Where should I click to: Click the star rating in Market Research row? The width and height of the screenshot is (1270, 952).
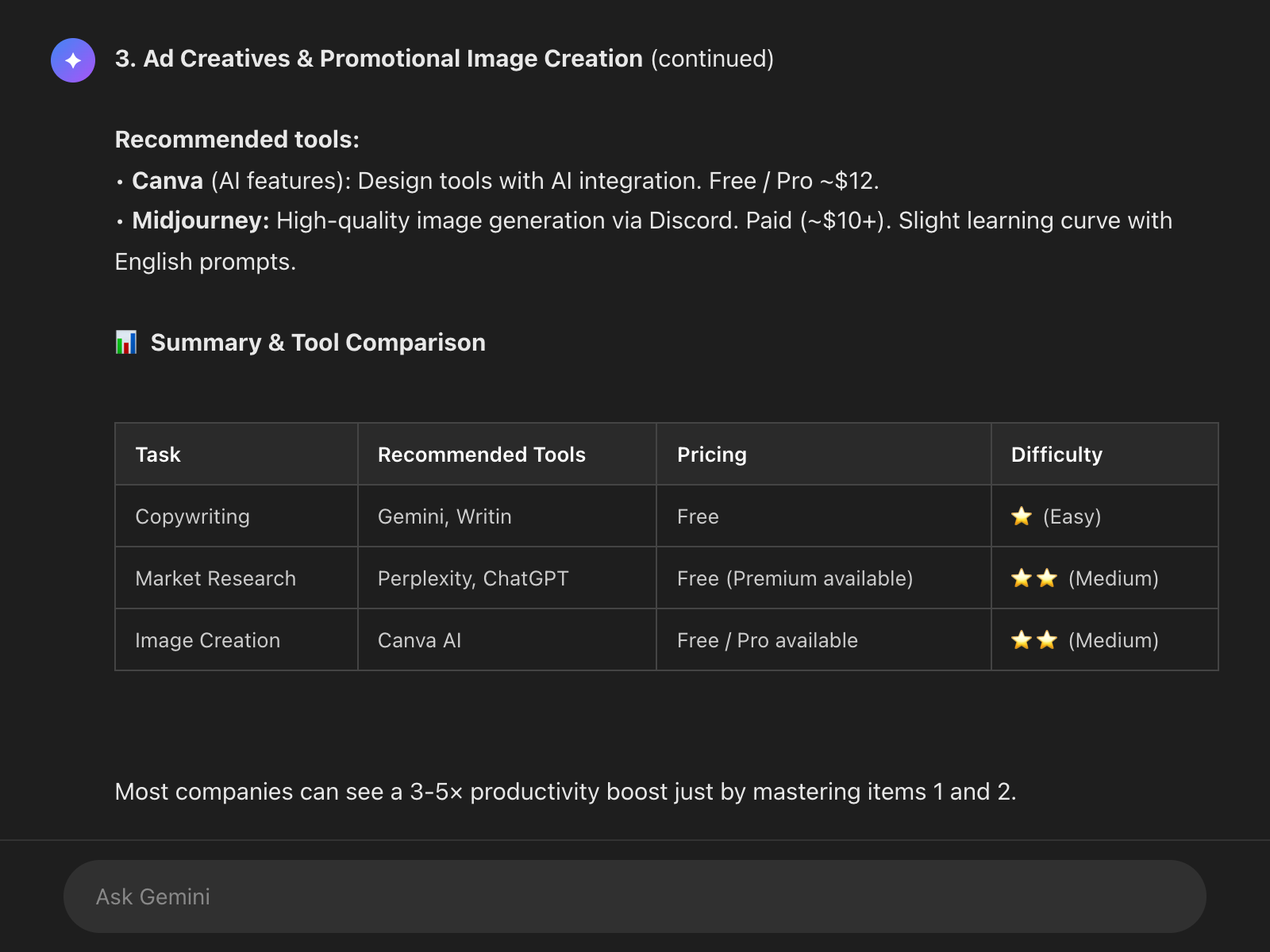(1034, 578)
